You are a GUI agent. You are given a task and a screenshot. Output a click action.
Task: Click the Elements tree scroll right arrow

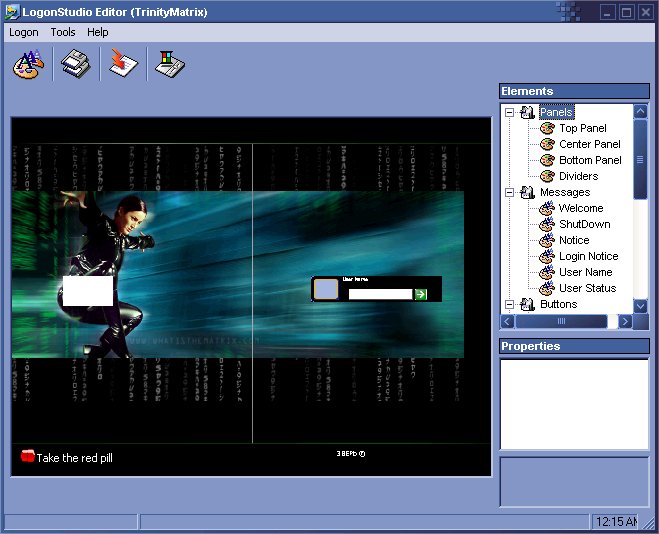coord(625,321)
